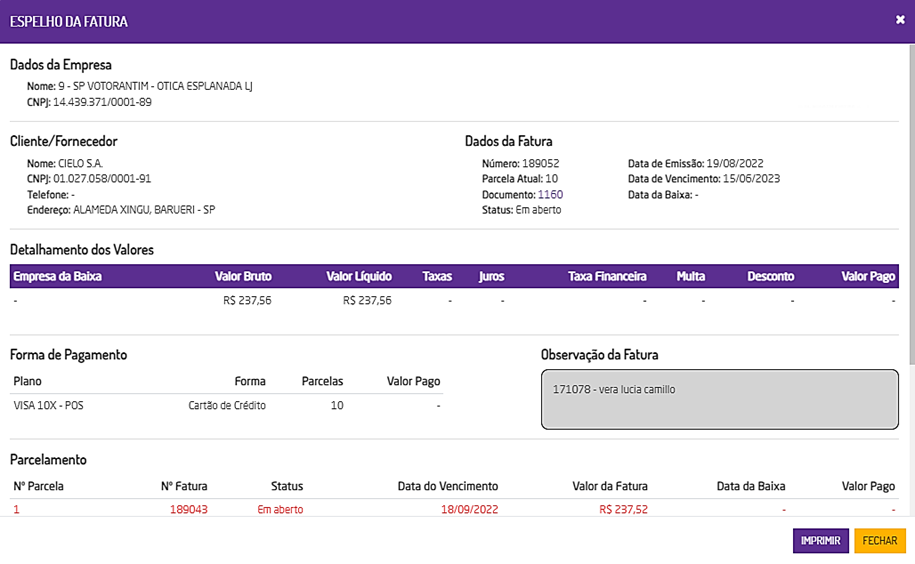This screenshot has height=564, width=915.
Task: Close the Espelho da Fatura dialog with X
Action: coord(900,20)
